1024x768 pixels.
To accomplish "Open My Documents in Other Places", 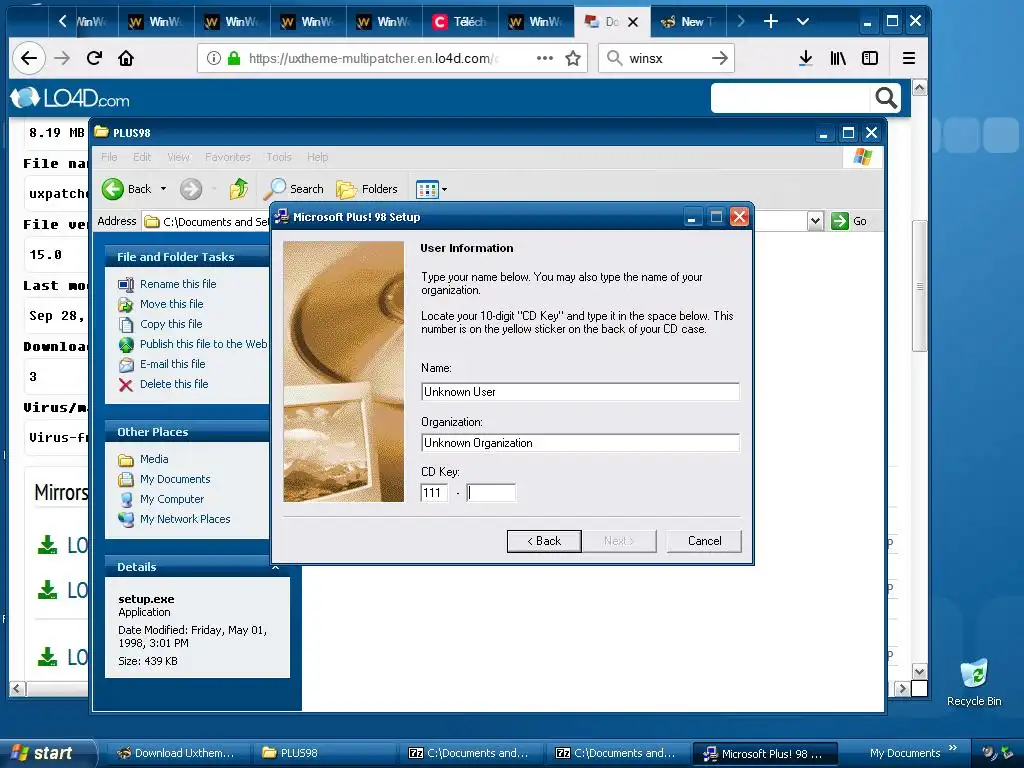I will tap(175, 479).
